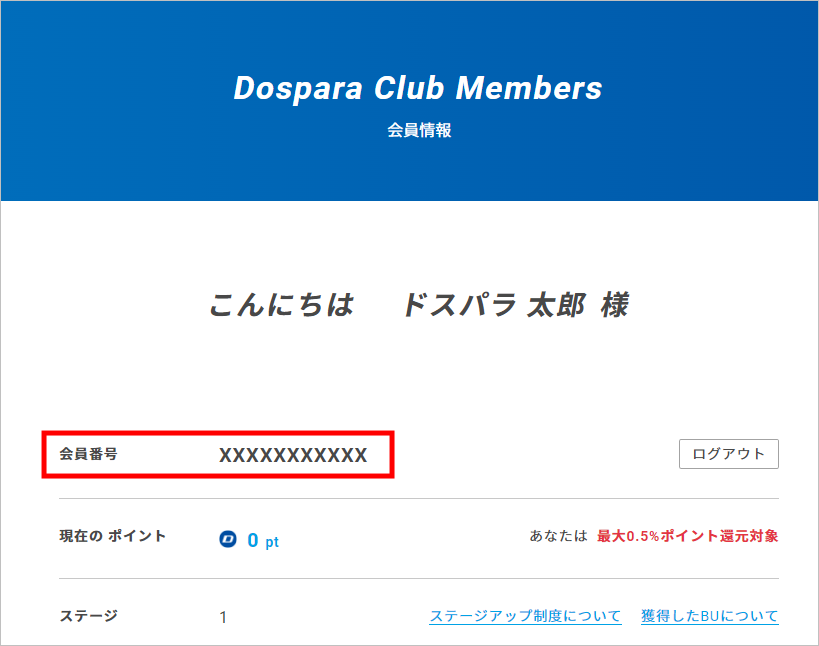
Task: Open ステージアップ制度について link
Action: pyautogui.click(x=525, y=616)
